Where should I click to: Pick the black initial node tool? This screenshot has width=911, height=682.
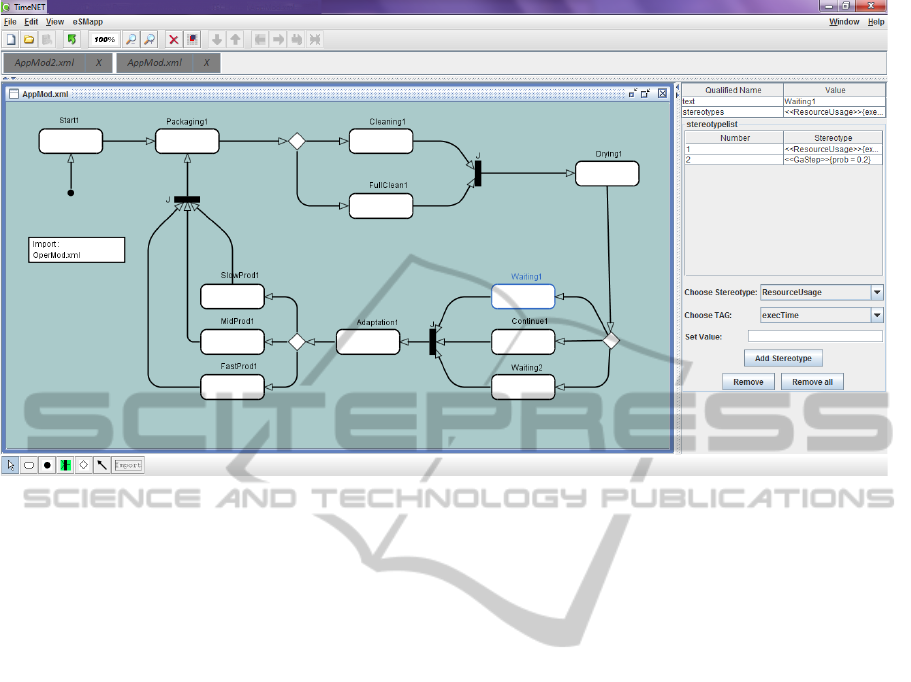47,465
